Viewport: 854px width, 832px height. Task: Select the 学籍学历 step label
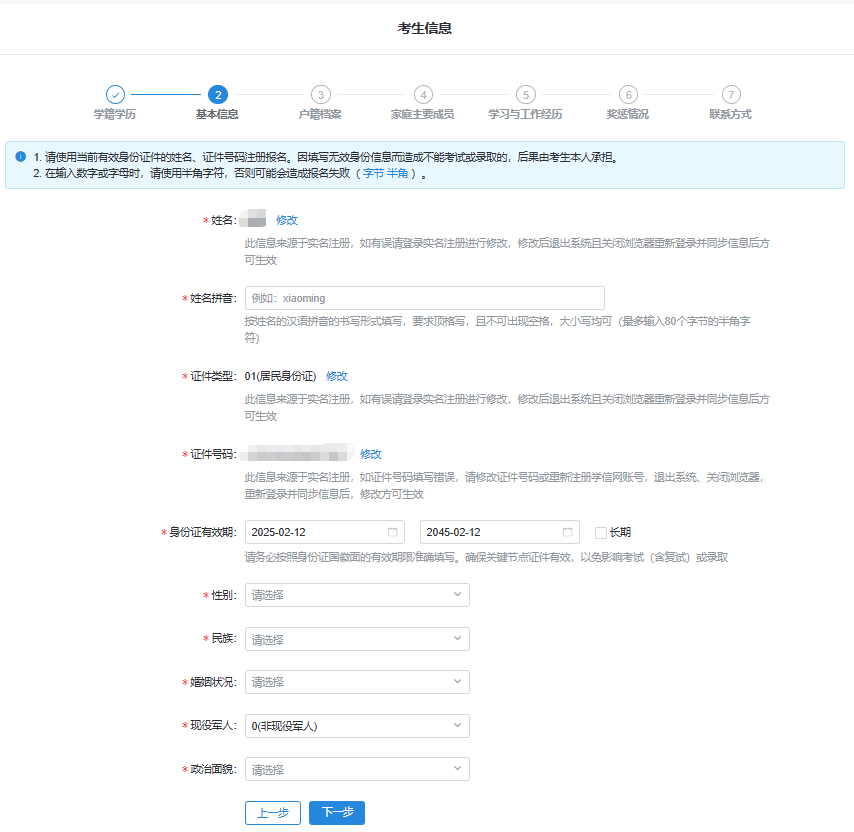coord(115,114)
